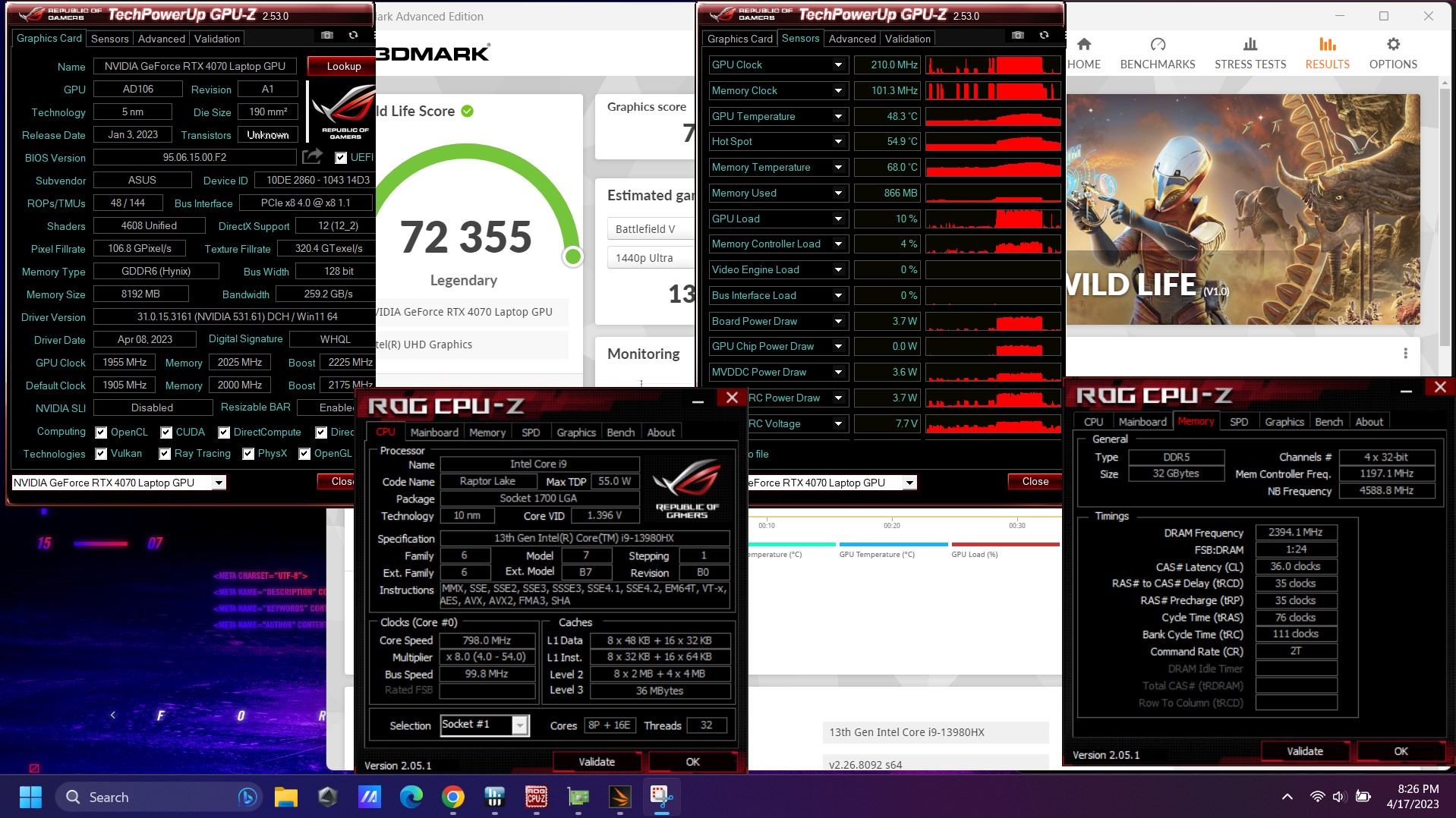The width and height of the screenshot is (1456, 818).
Task: Open the volume speaker tray icon
Action: click(x=1338, y=797)
